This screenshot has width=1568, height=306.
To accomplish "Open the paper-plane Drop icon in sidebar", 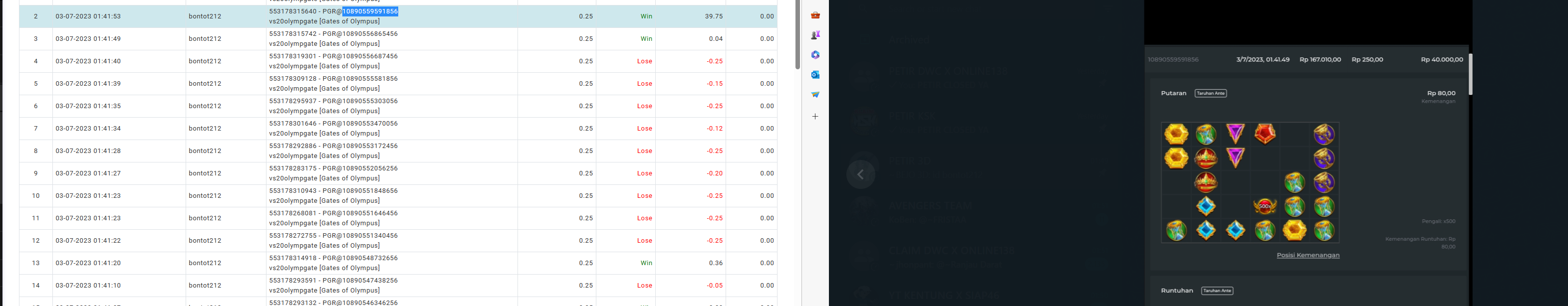I will tap(815, 94).
